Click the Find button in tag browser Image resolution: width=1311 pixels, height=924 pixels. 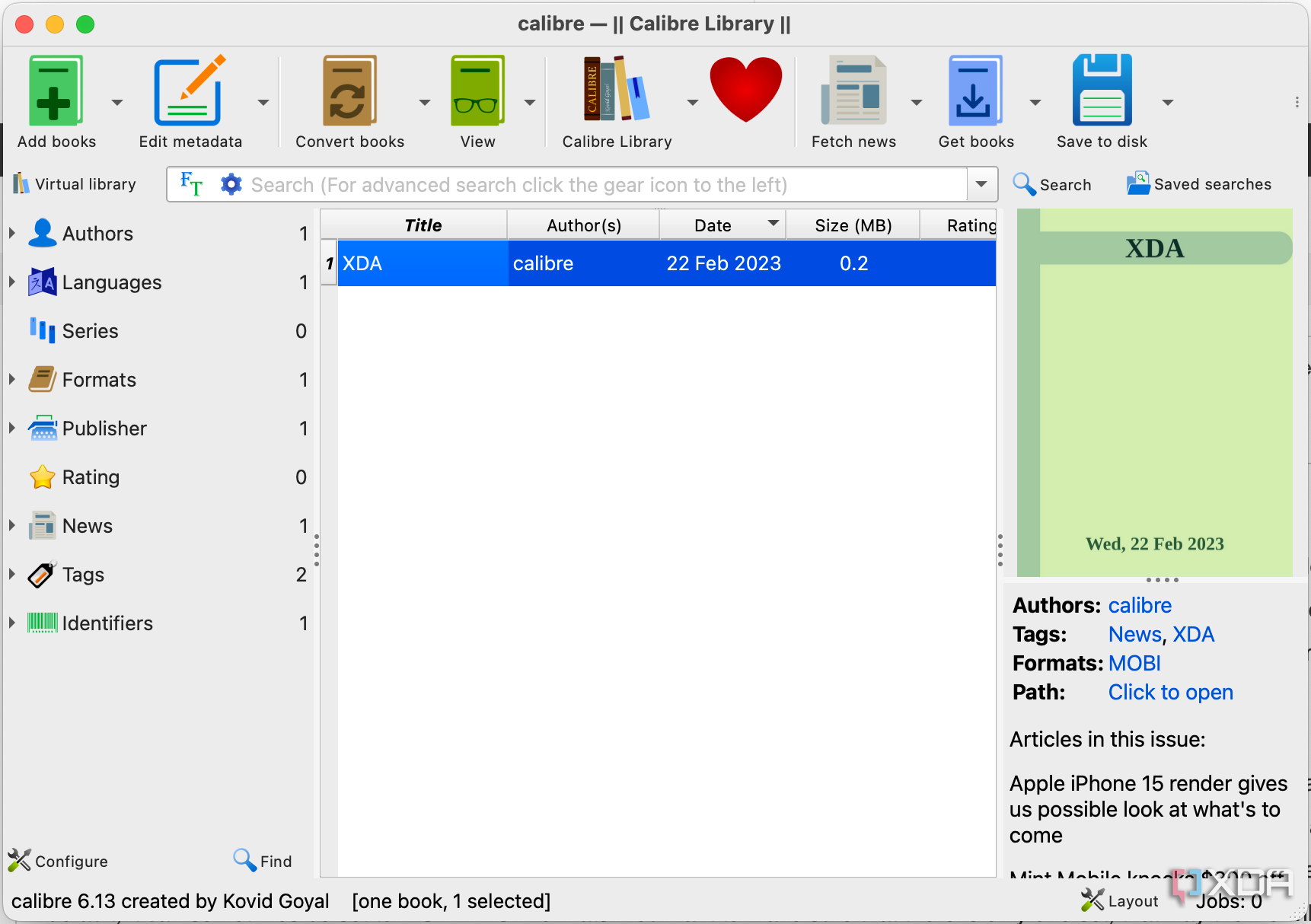point(263,861)
